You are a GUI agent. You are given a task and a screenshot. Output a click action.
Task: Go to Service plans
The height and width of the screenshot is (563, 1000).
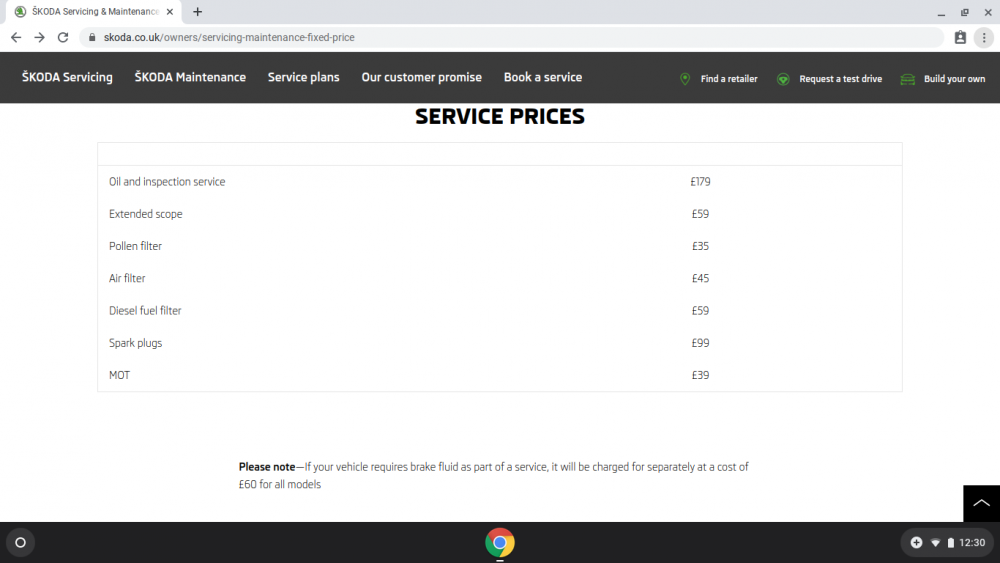point(304,77)
